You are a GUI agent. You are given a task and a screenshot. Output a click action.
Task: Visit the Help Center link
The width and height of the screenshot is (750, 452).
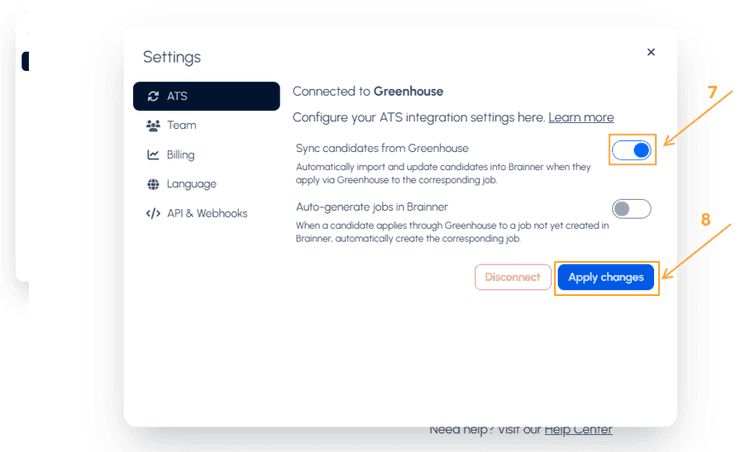[578, 430]
